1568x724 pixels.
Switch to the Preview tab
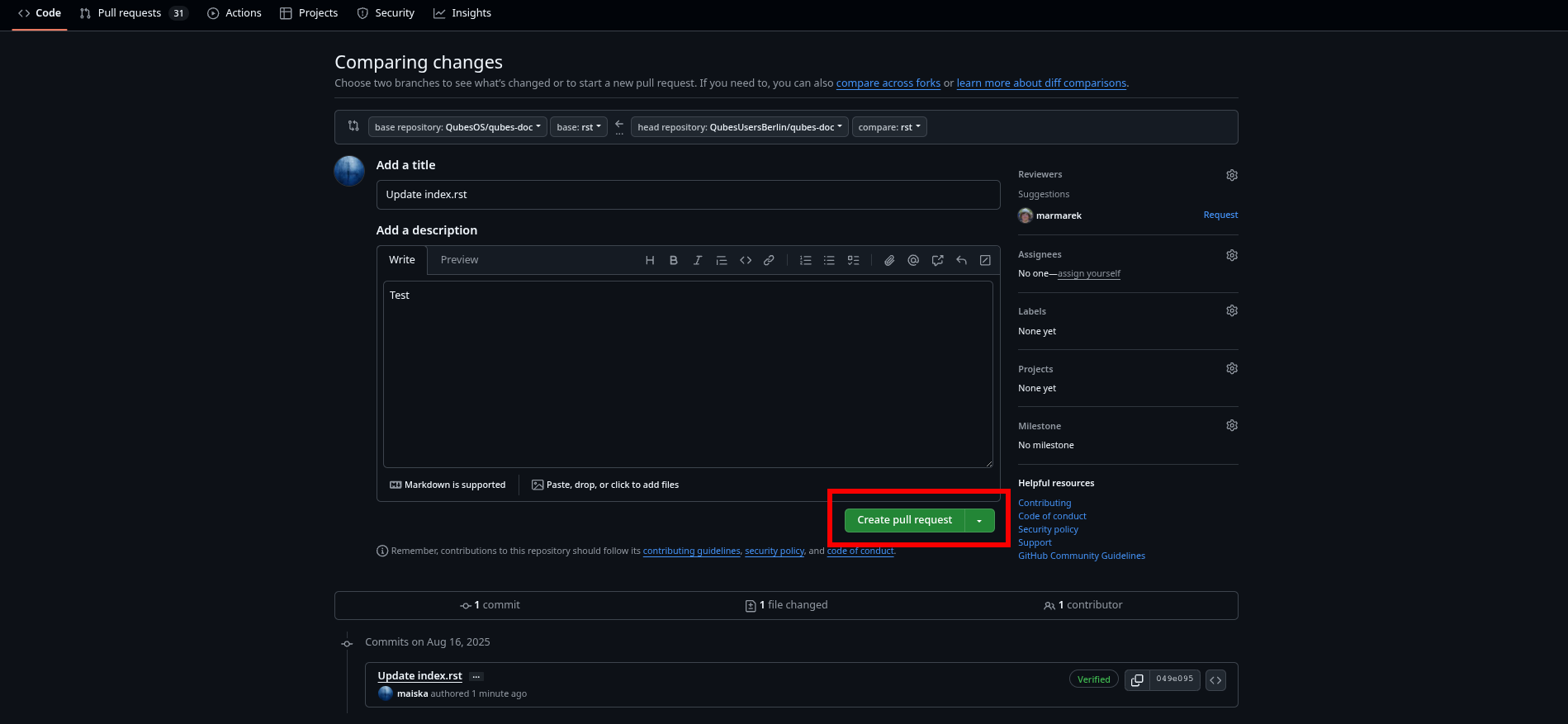459,260
